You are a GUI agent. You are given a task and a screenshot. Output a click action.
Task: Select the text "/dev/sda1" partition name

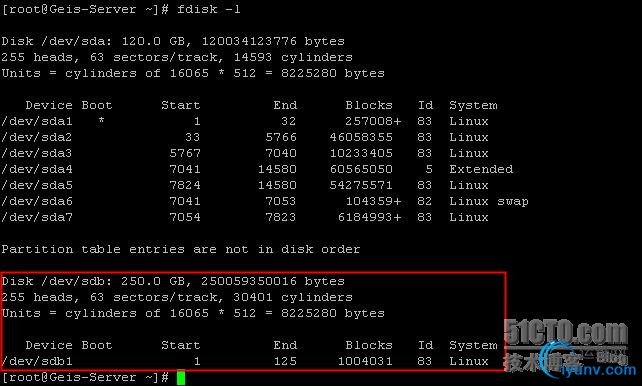click(x=37, y=121)
